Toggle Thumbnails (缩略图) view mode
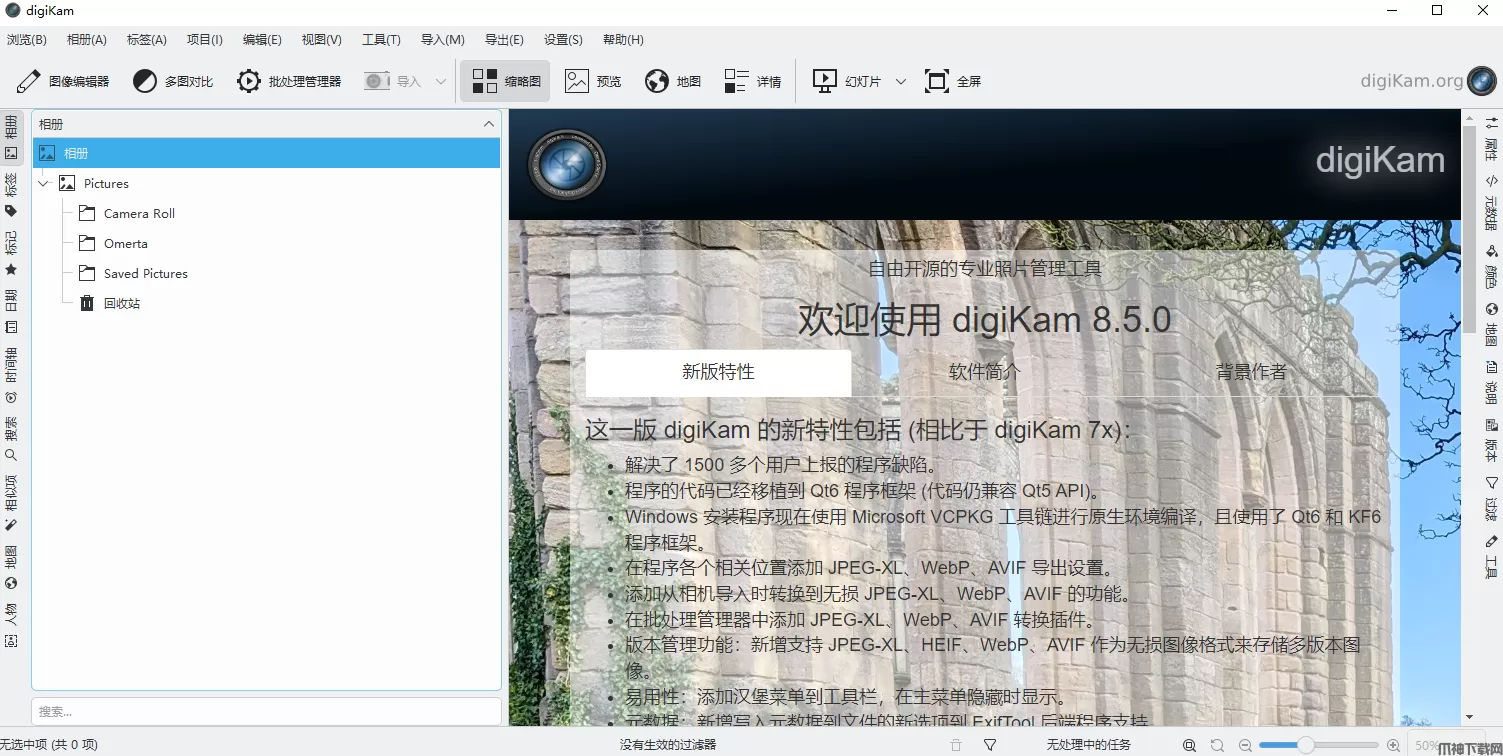 pos(505,81)
